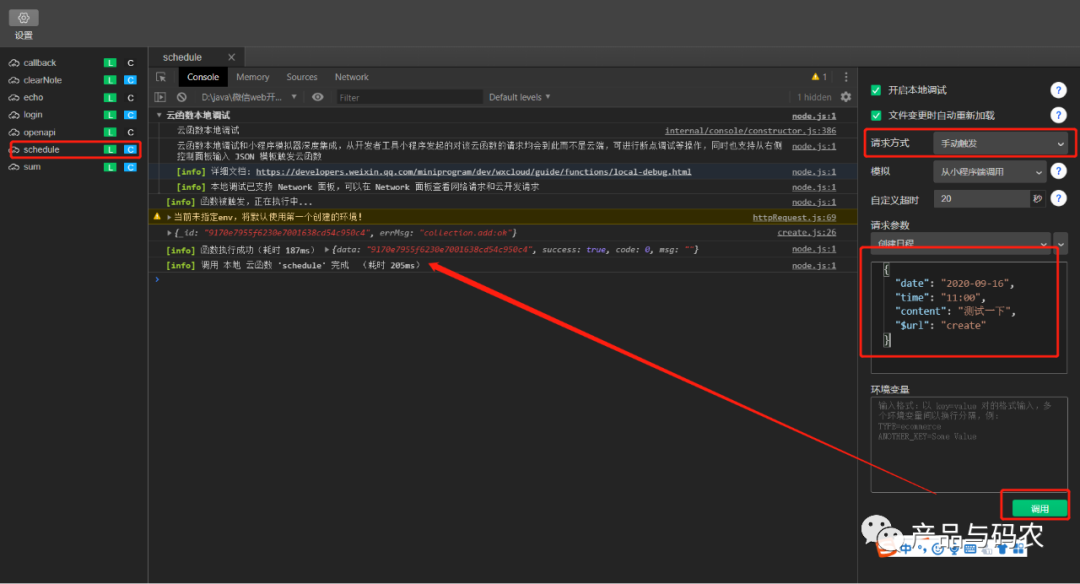The width and height of the screenshot is (1080, 584).
Task: Click the green L badge for echo
Action: click(x=110, y=97)
